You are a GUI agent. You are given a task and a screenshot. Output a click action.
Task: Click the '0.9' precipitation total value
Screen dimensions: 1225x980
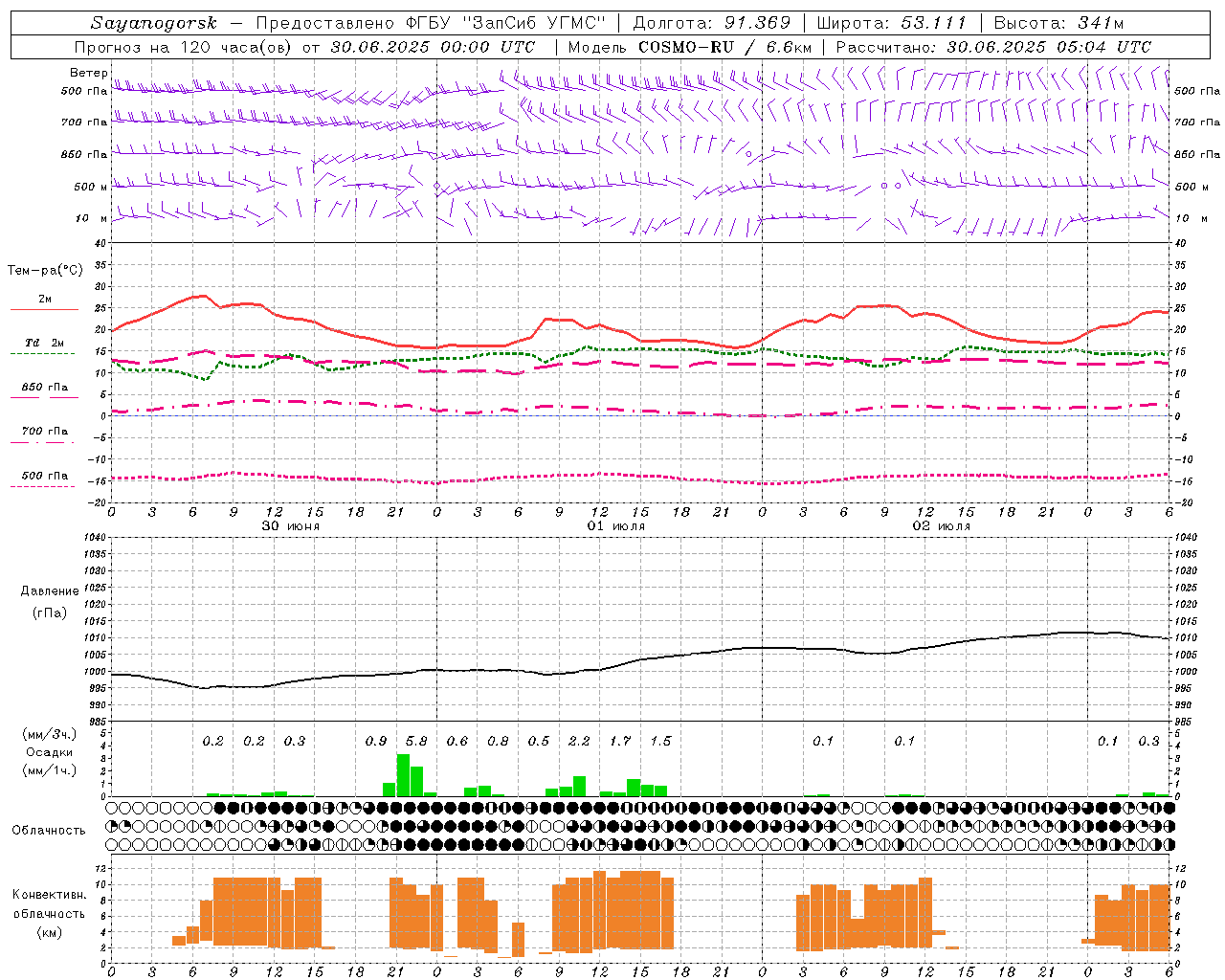pos(376,741)
